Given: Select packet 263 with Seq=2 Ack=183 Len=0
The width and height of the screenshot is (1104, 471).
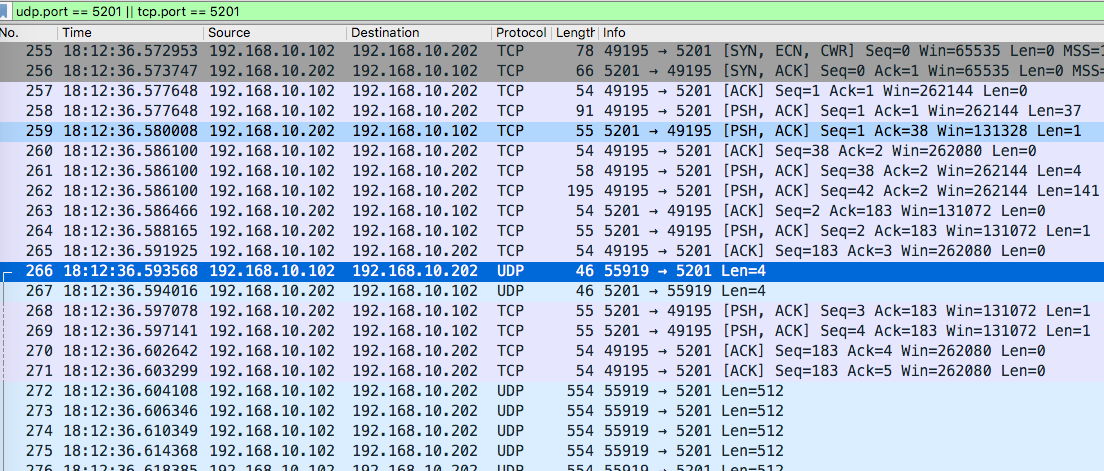Looking at the screenshot, I should 552,211.
